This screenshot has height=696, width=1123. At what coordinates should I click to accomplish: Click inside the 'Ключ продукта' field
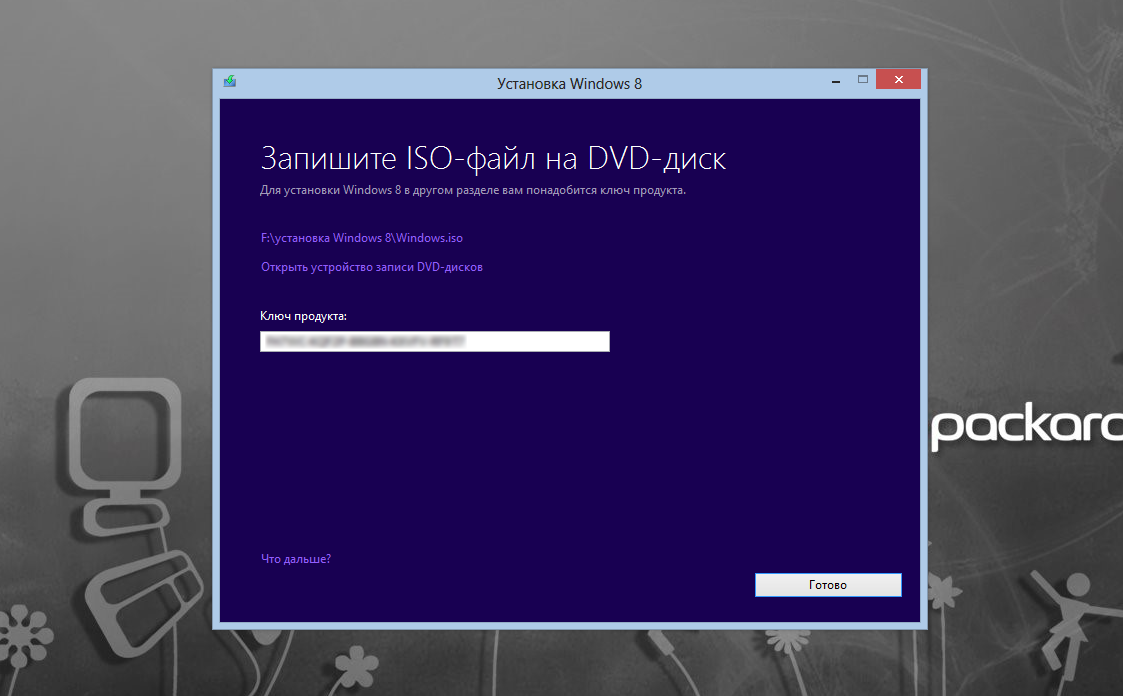click(x=435, y=342)
